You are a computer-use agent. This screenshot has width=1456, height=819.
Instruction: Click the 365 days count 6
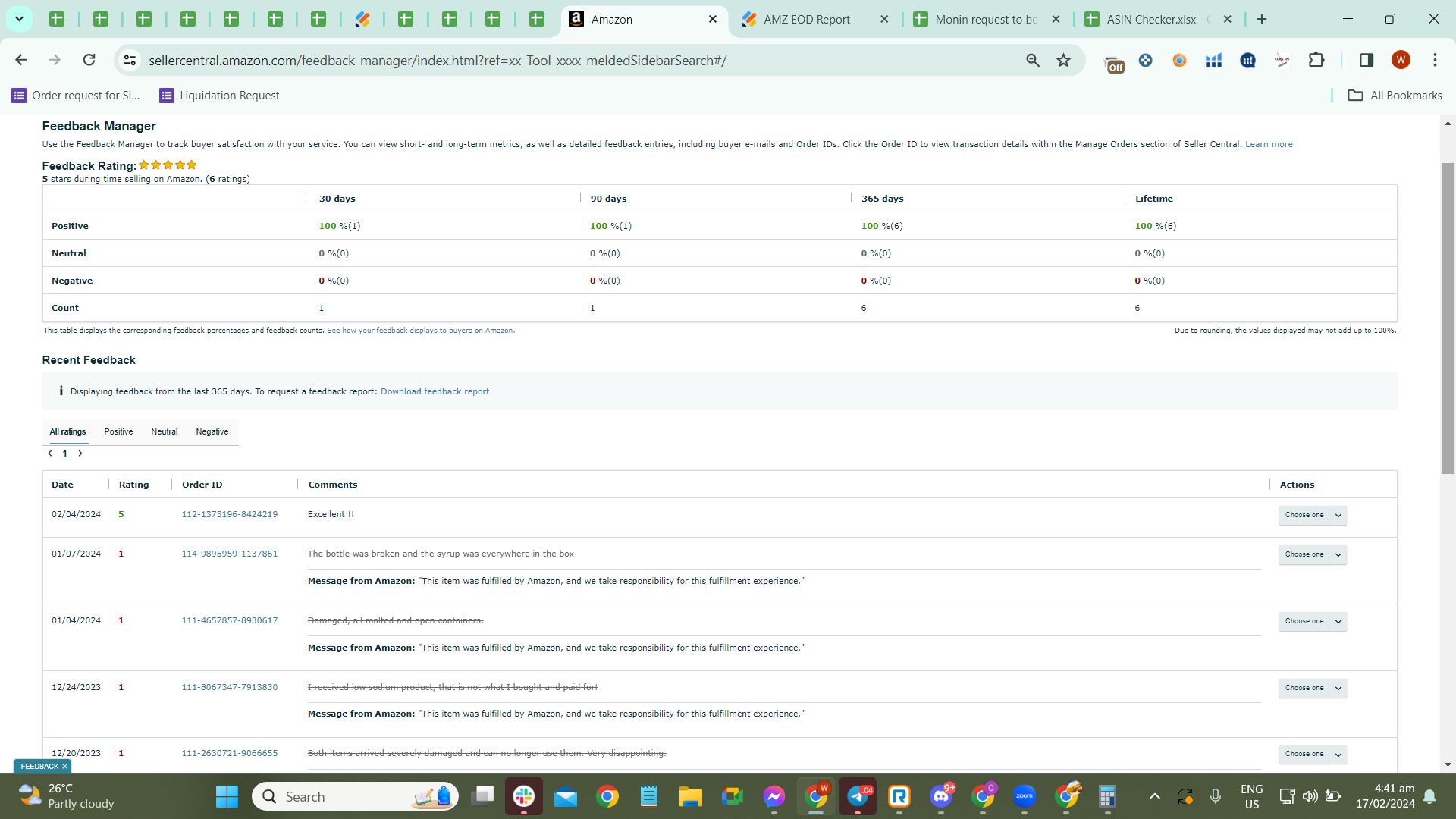[864, 308]
